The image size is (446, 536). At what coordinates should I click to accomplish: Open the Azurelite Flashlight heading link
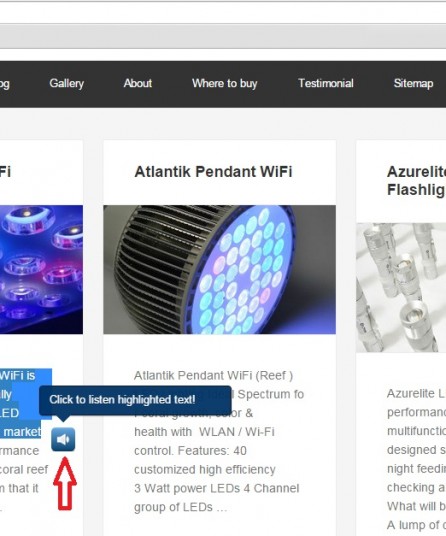(x=416, y=180)
